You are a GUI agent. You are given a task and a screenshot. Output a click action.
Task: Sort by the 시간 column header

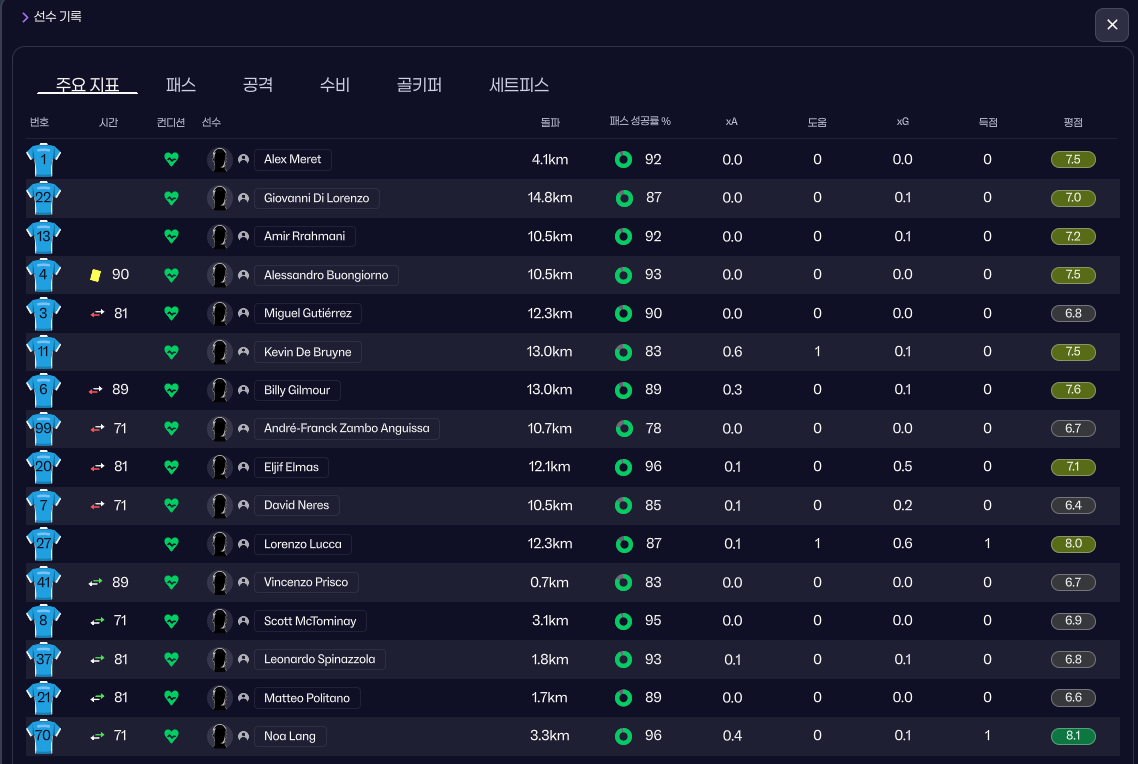108,123
